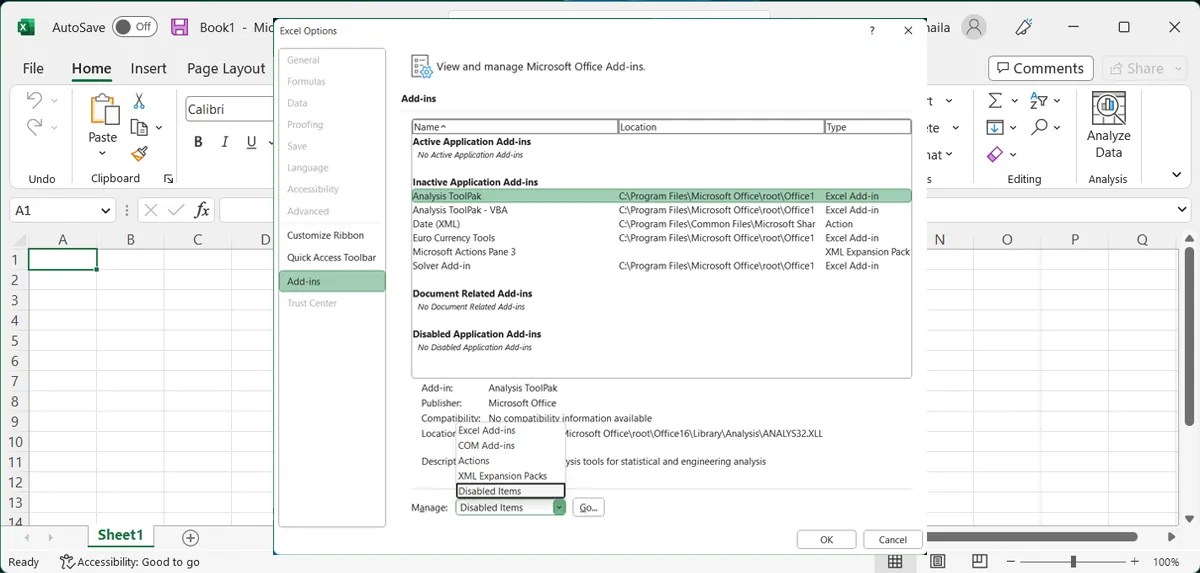Viewport: 1200px width, 573px height.
Task: Click the Sheet1 worksheet tab
Action: point(120,536)
